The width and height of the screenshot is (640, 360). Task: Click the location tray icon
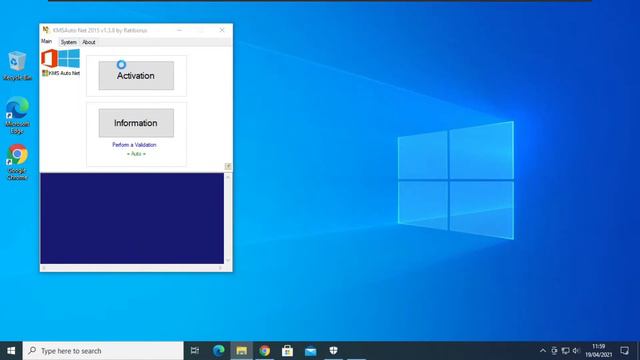coord(554,351)
